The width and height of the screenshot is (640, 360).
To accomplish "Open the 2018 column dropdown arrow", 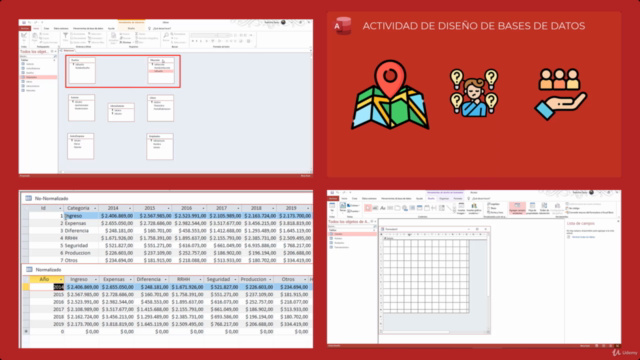I will click(x=273, y=208).
